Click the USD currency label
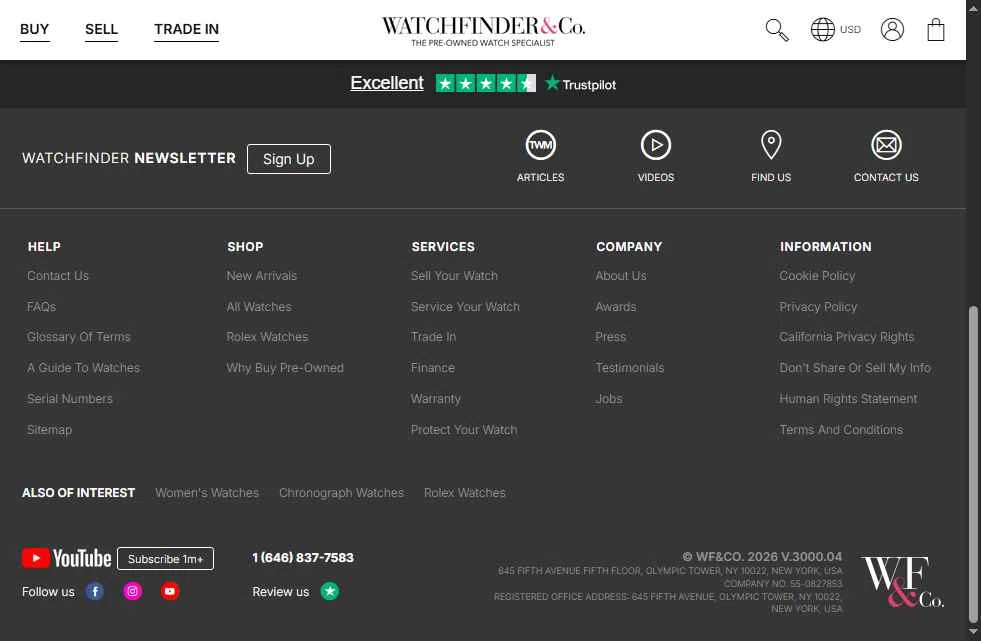The width and height of the screenshot is (981, 641). coord(850,29)
